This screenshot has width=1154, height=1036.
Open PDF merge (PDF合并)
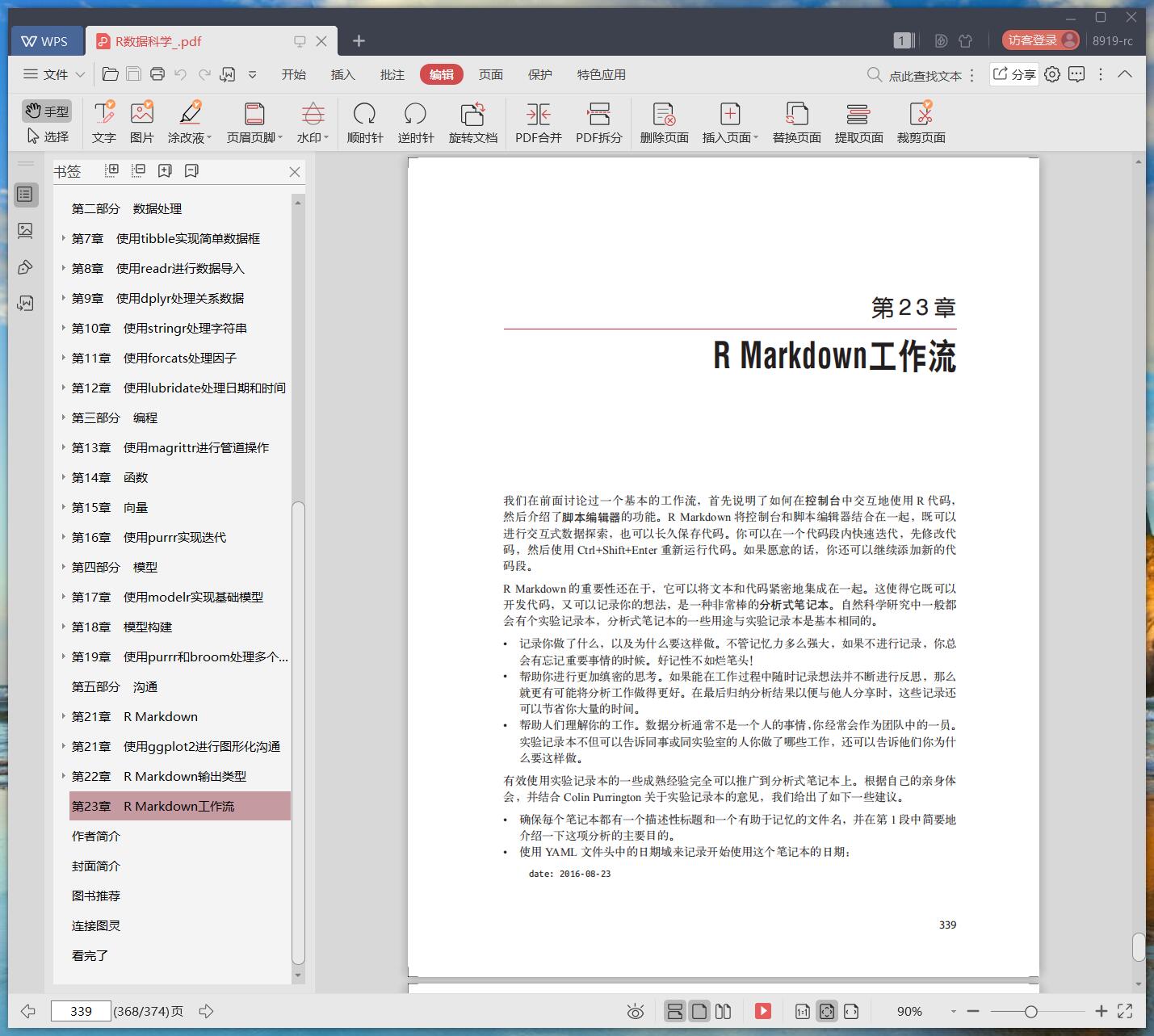(x=539, y=123)
